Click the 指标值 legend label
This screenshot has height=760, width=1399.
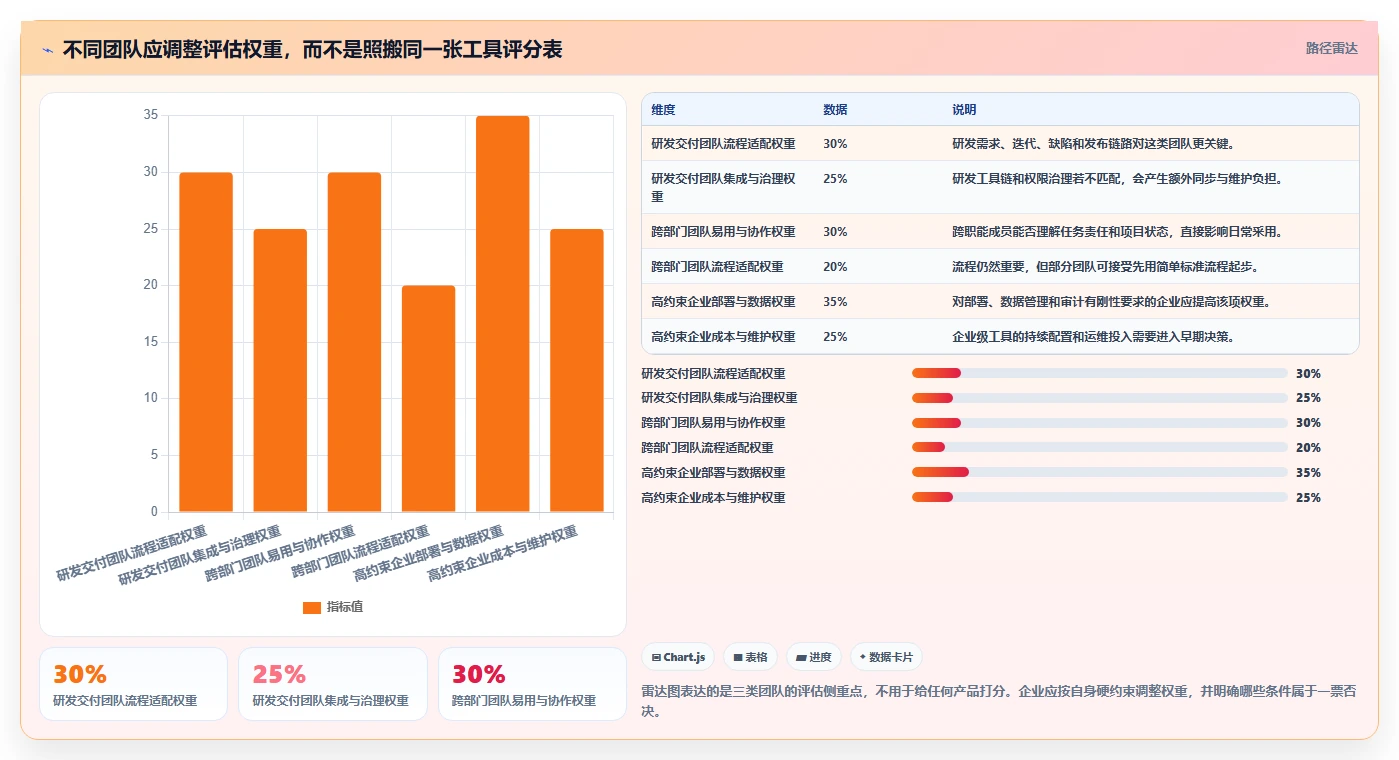pos(345,607)
